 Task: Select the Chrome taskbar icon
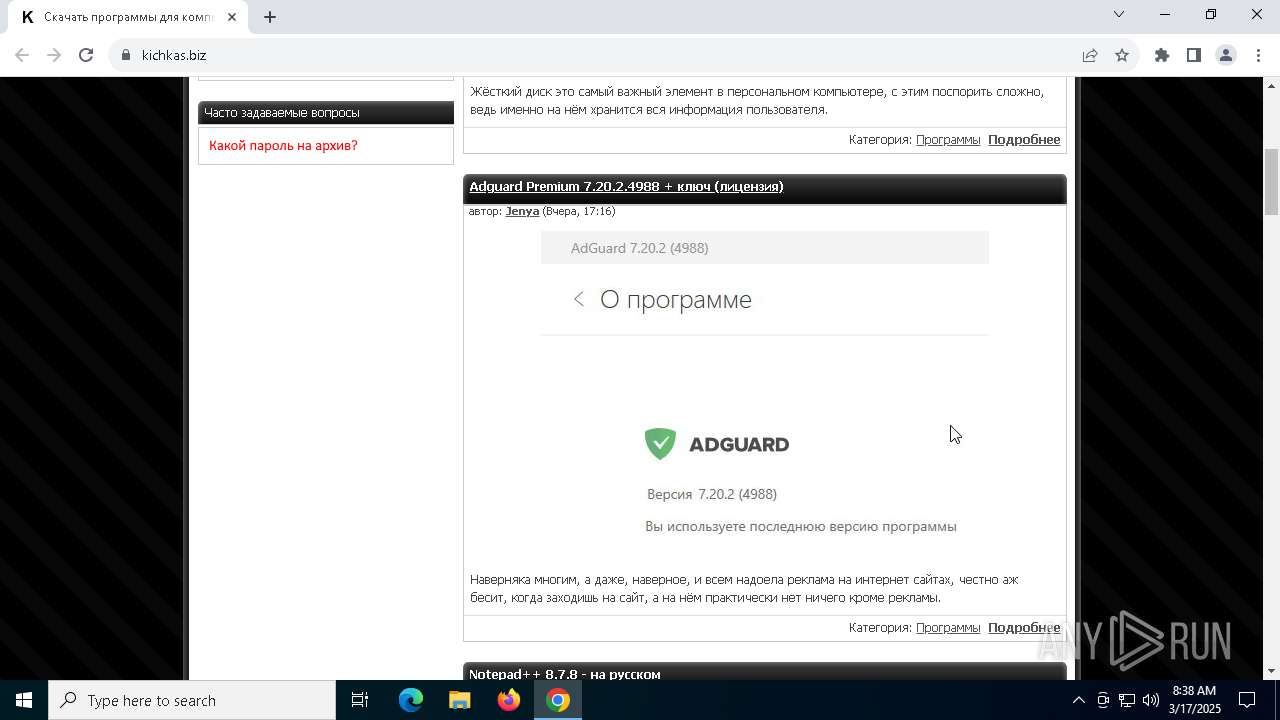558,700
